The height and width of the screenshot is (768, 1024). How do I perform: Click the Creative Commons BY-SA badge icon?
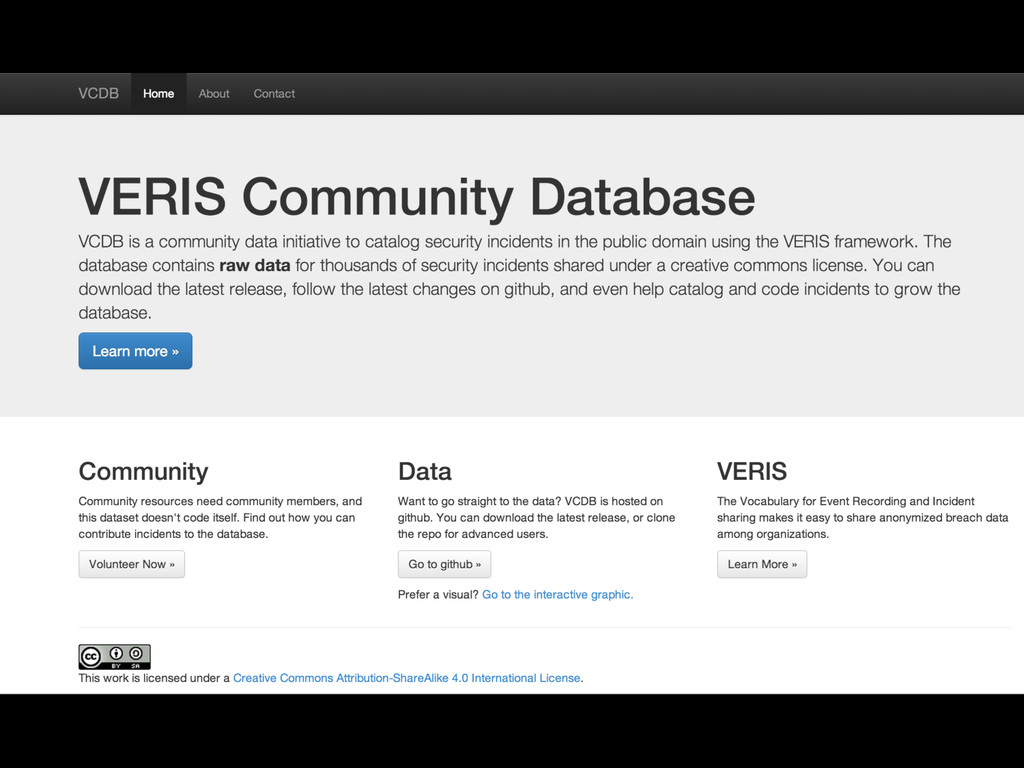tap(114, 656)
